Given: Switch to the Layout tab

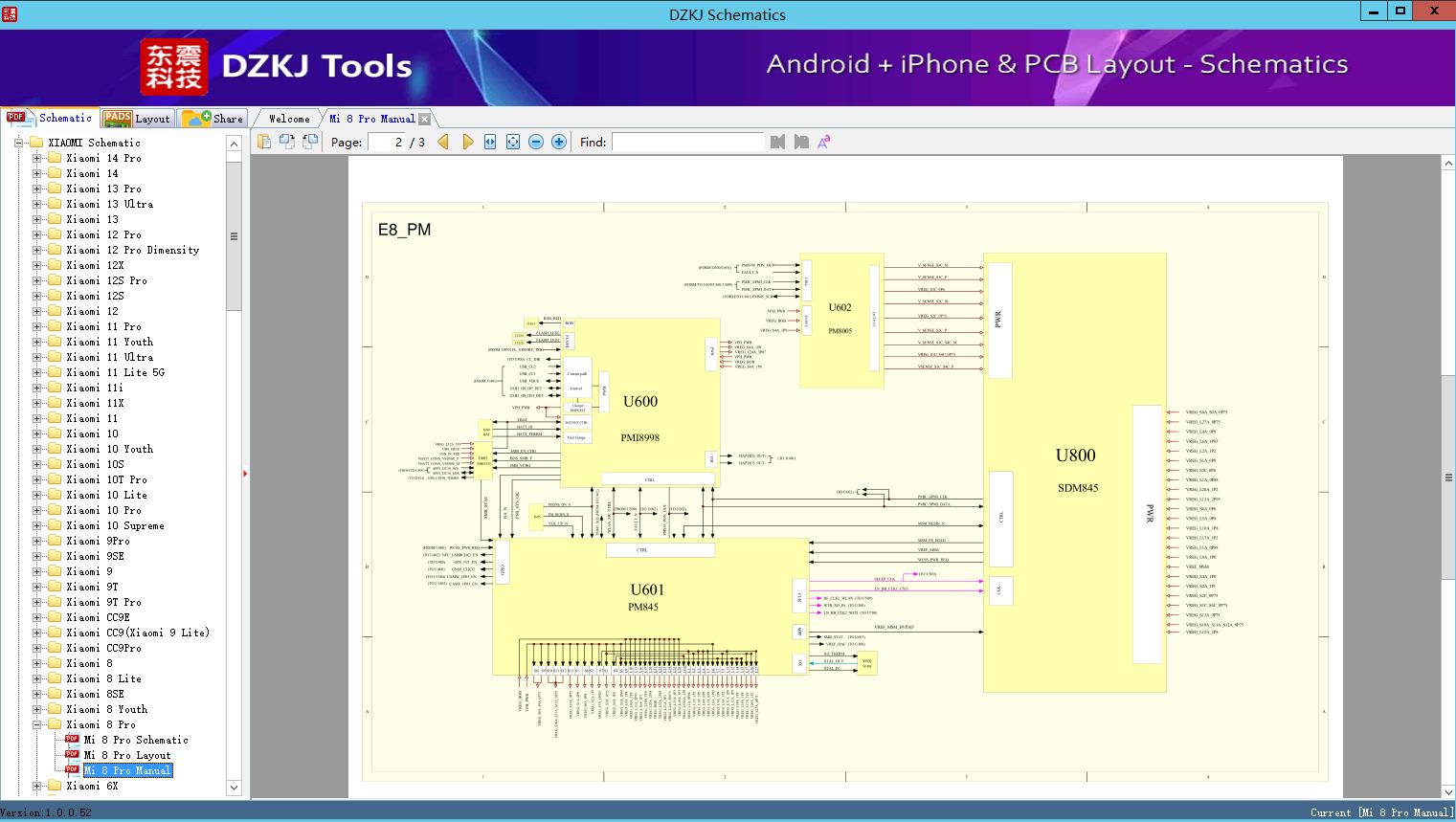Looking at the screenshot, I should click(137, 119).
